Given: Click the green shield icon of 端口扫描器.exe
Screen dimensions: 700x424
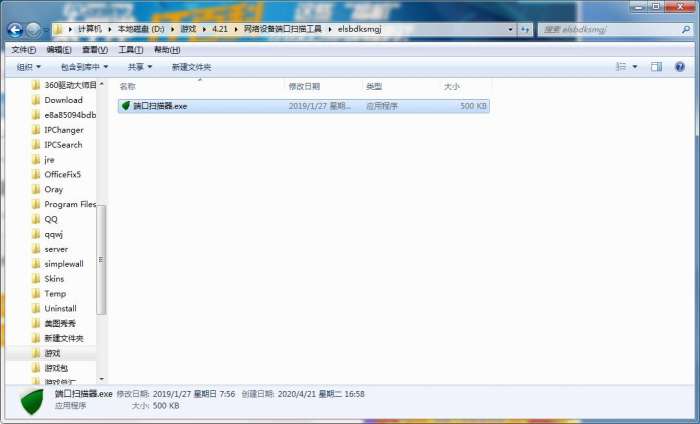Looking at the screenshot, I should [126, 106].
